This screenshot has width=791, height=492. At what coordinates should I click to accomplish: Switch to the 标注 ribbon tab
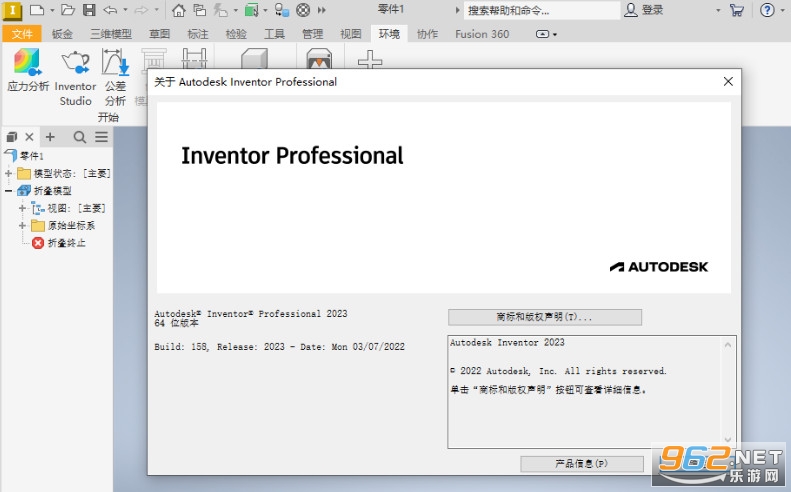point(198,34)
